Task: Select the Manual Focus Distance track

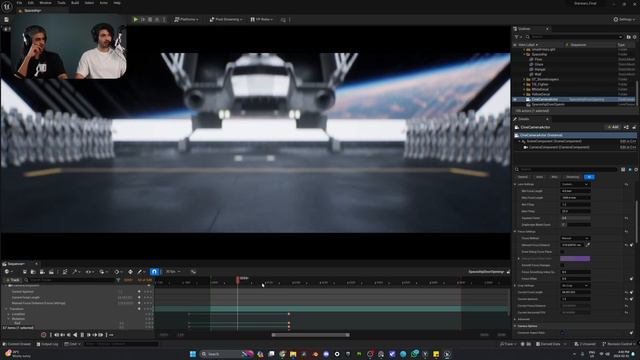Action: pos(38,303)
